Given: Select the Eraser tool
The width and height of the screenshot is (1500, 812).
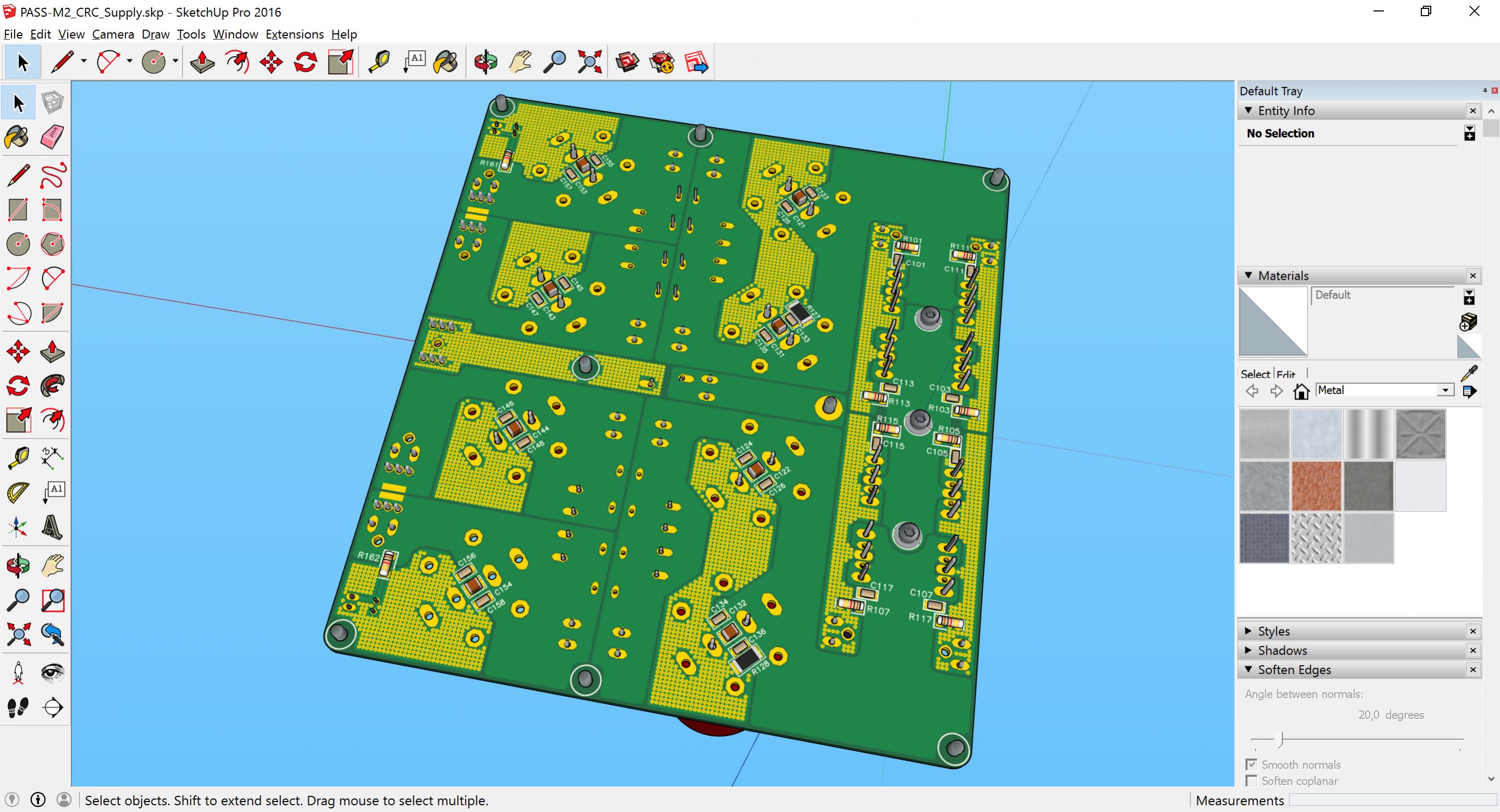Looking at the screenshot, I should 53,138.
